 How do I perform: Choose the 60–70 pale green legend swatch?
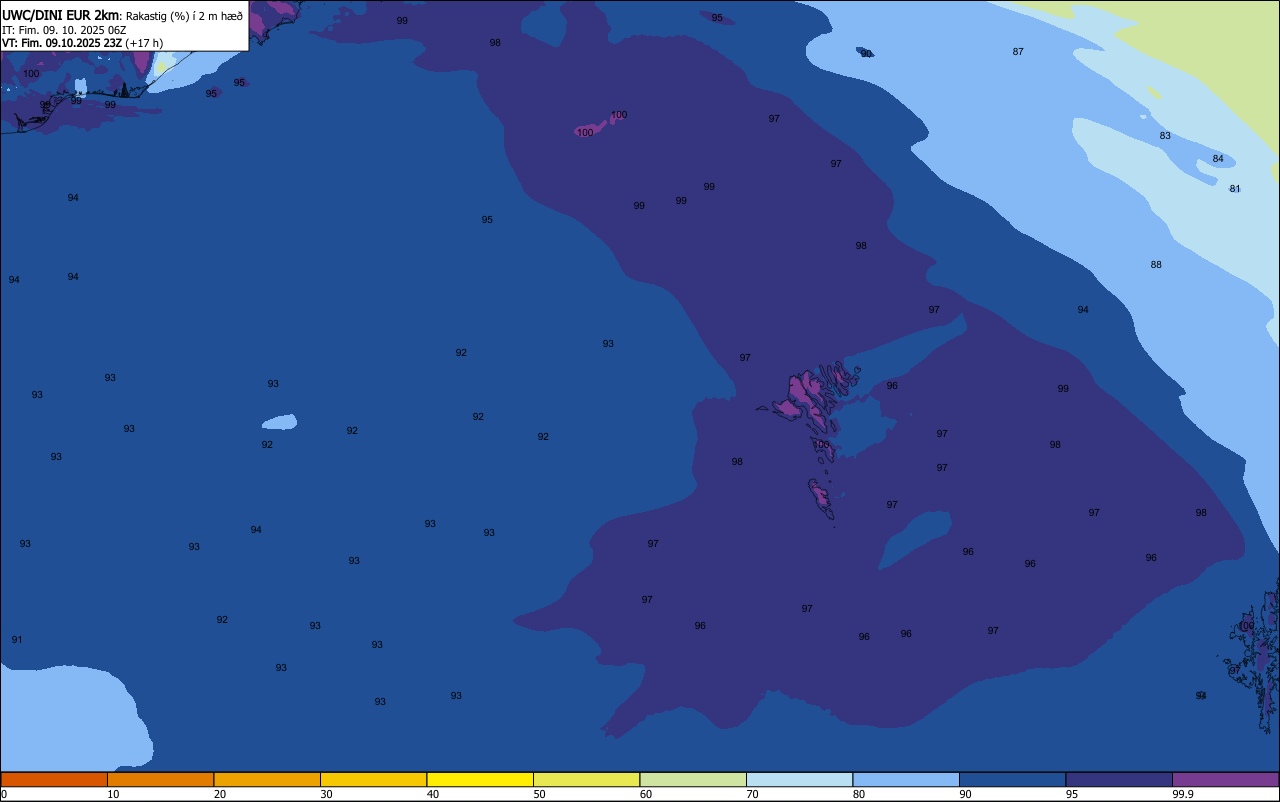point(693,779)
